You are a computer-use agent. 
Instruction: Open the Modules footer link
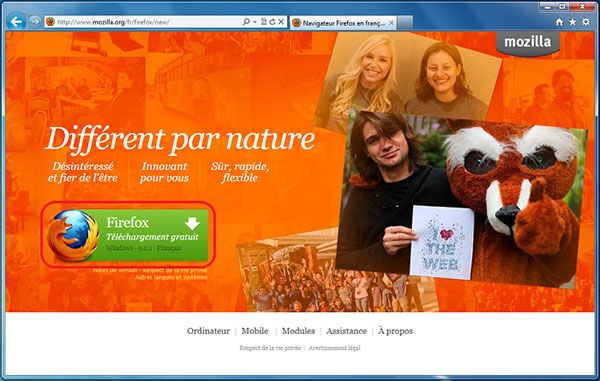[298, 331]
